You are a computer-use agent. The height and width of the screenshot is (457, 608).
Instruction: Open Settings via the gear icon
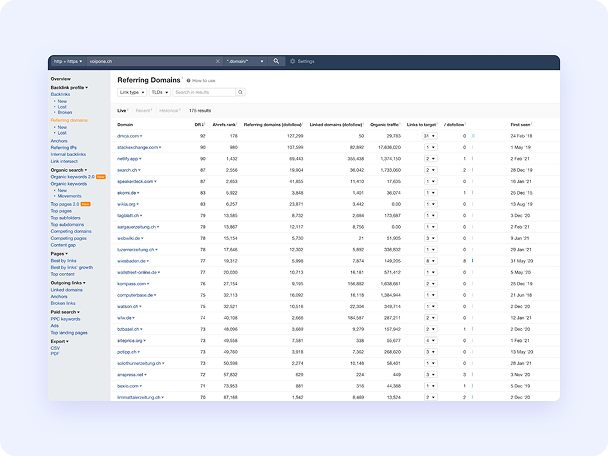click(x=292, y=61)
